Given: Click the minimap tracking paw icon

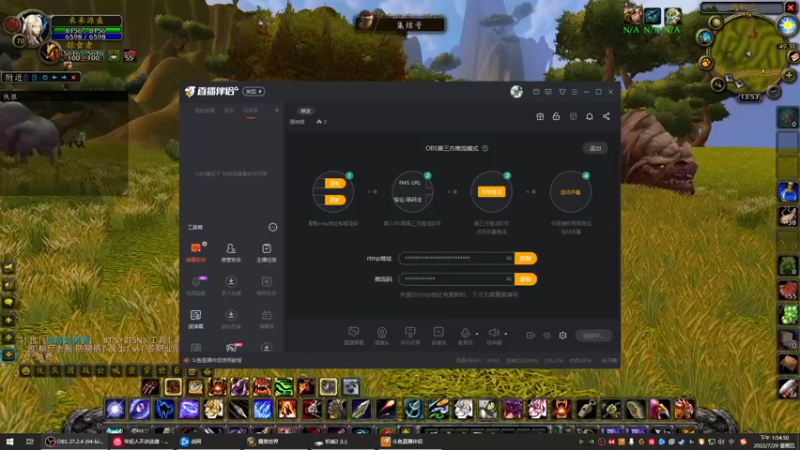Looking at the screenshot, I should [706, 63].
